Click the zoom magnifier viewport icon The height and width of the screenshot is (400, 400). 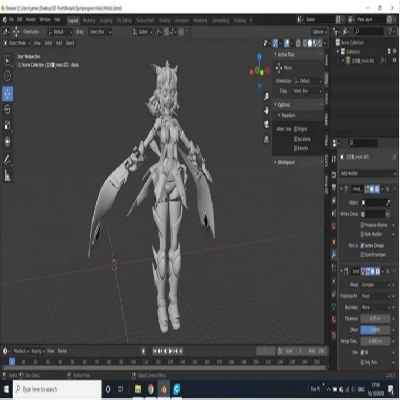pos(266,97)
